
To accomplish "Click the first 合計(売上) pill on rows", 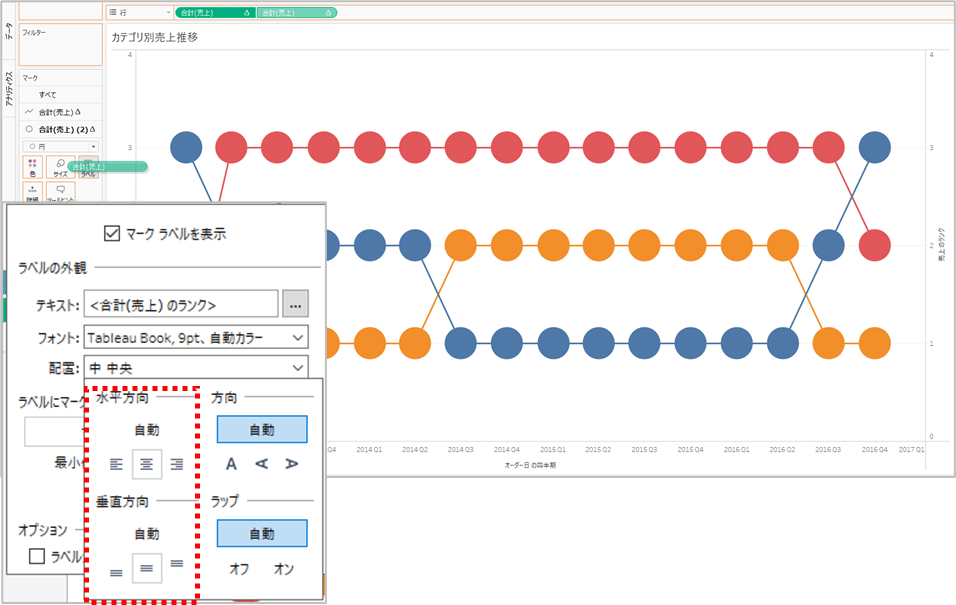I will pos(215,12).
